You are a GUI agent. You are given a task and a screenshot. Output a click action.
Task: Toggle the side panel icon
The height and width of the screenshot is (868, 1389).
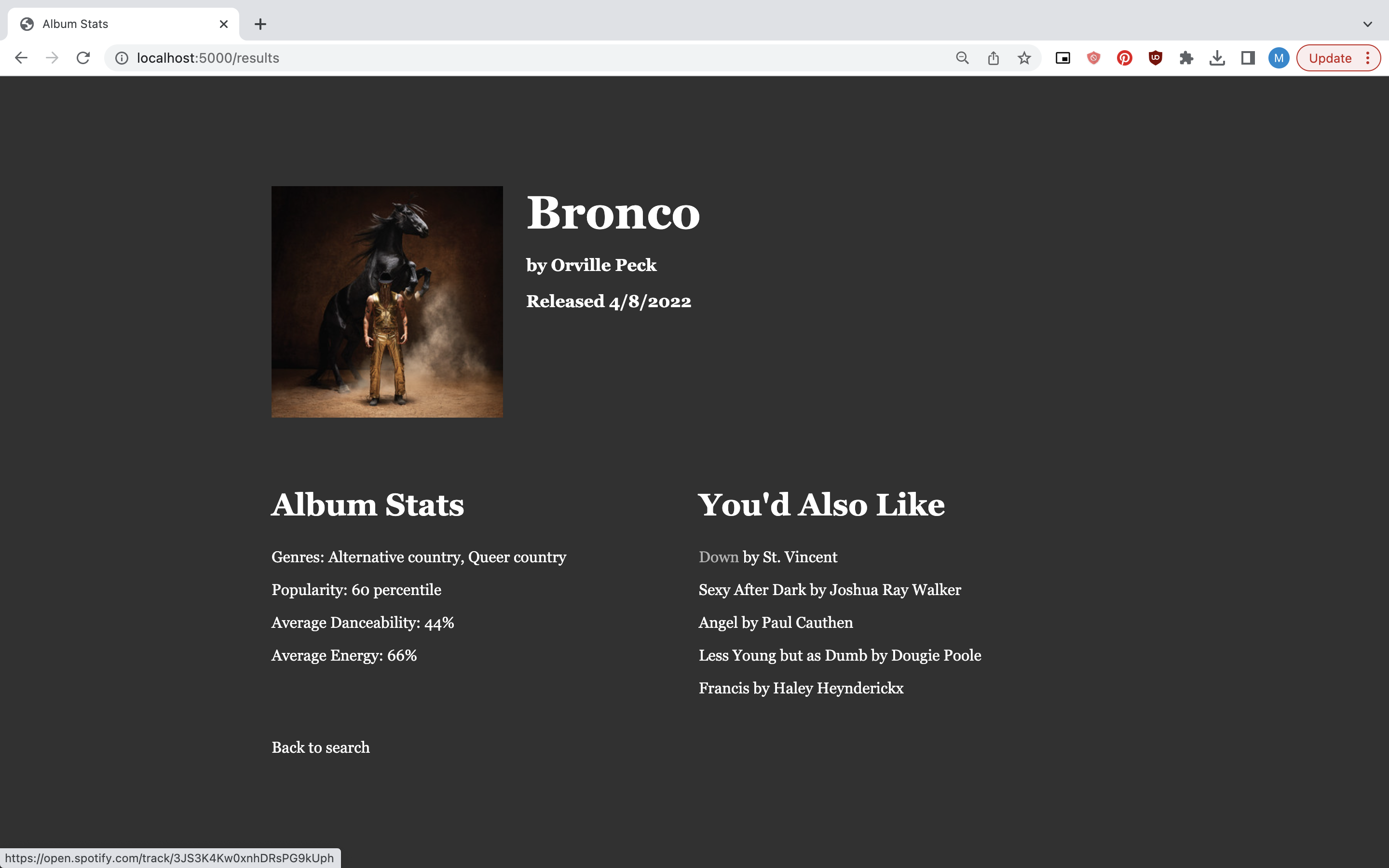point(1247,57)
